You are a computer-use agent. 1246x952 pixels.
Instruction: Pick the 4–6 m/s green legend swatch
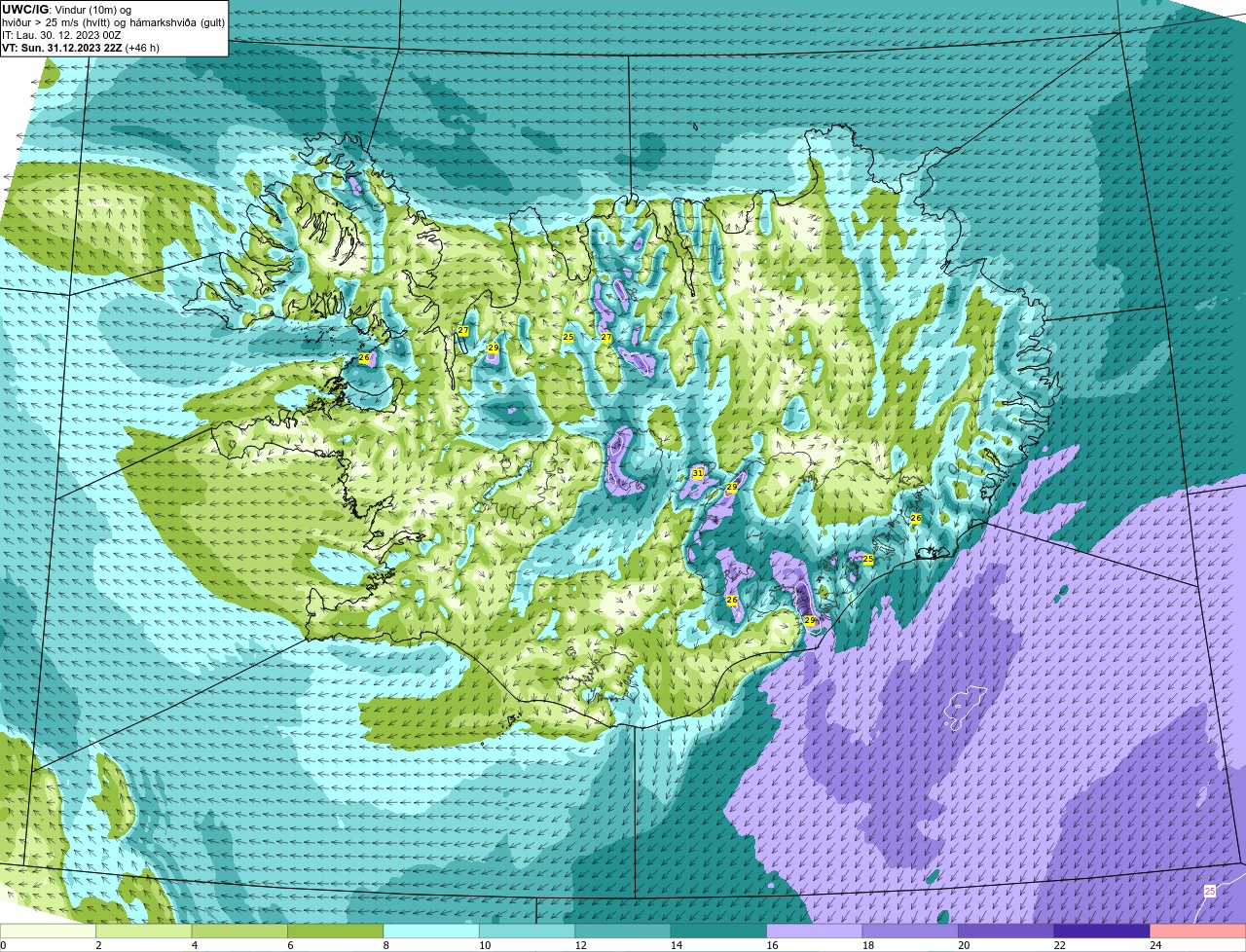click(x=239, y=931)
